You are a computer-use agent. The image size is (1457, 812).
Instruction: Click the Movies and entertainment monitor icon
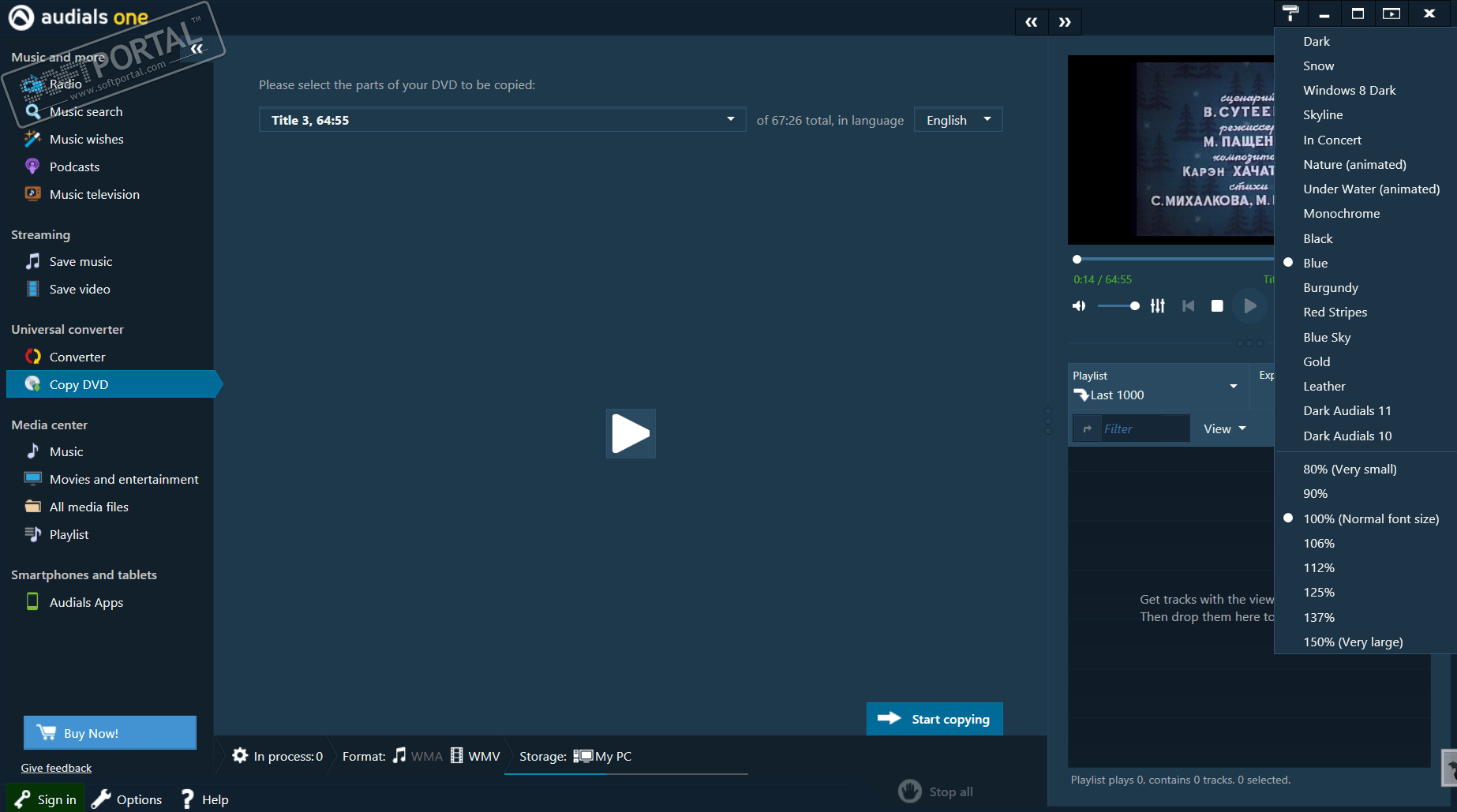pyautogui.click(x=32, y=479)
